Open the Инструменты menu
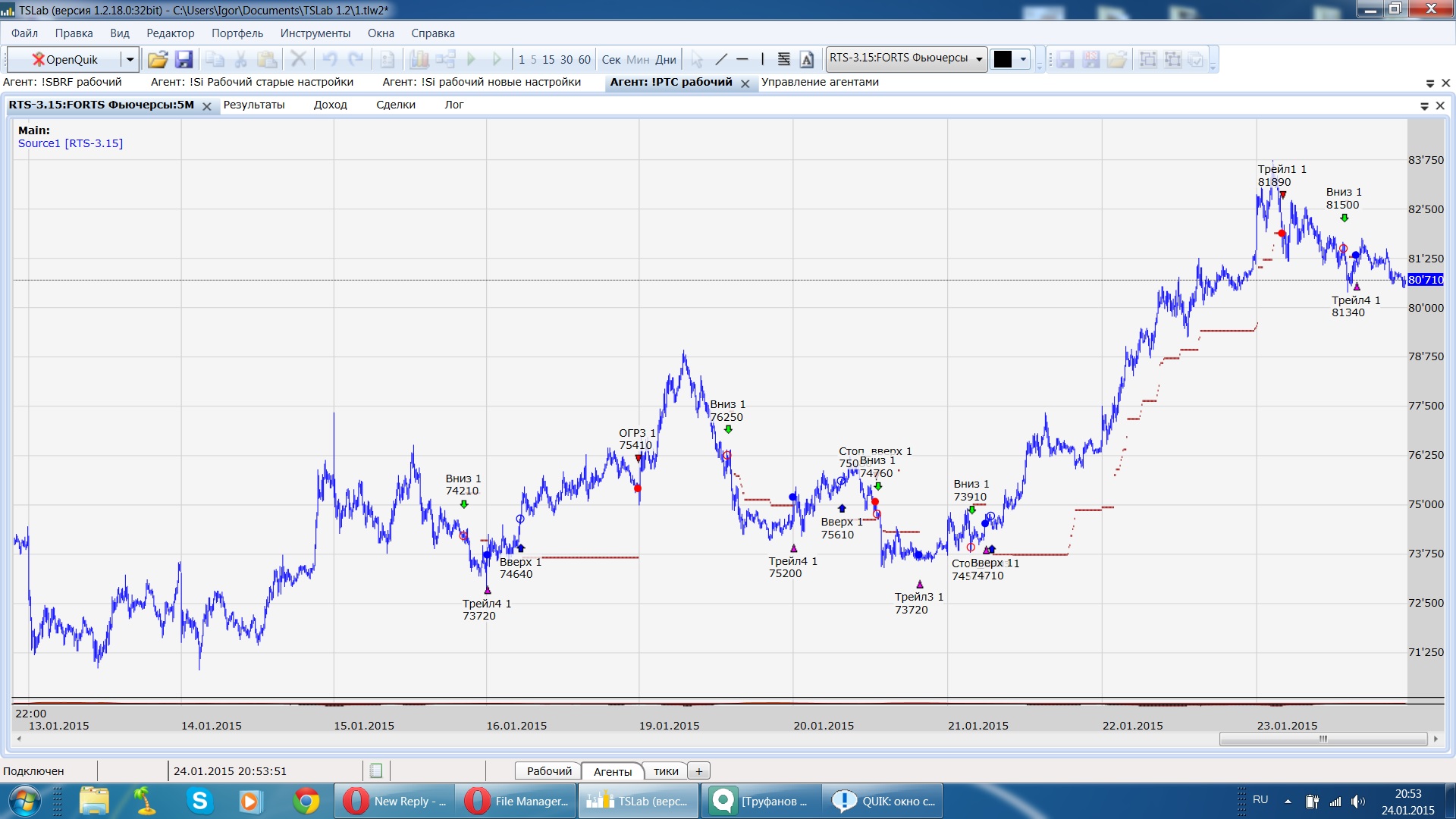 coord(315,33)
